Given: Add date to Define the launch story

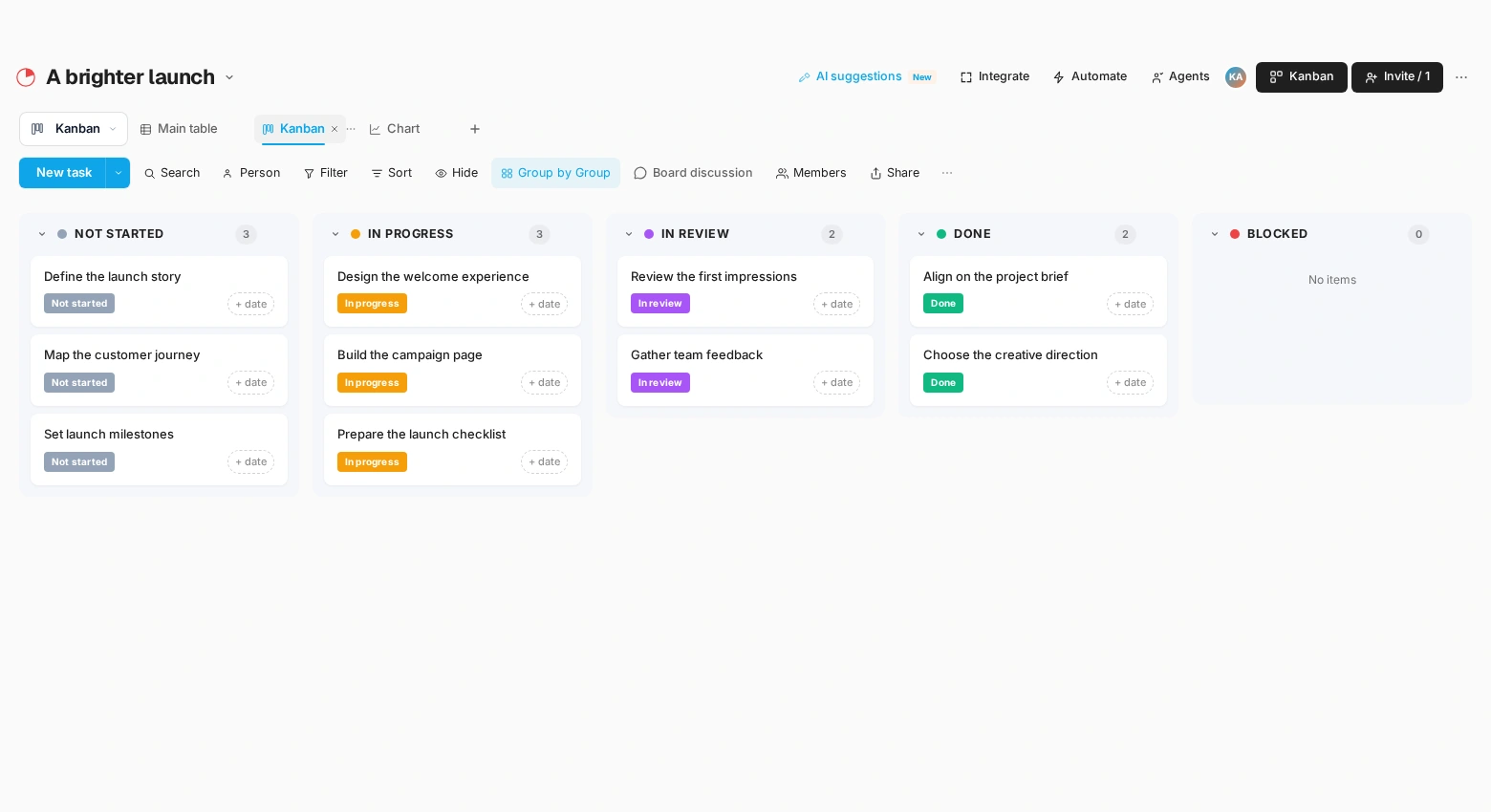Looking at the screenshot, I should tap(251, 305).
